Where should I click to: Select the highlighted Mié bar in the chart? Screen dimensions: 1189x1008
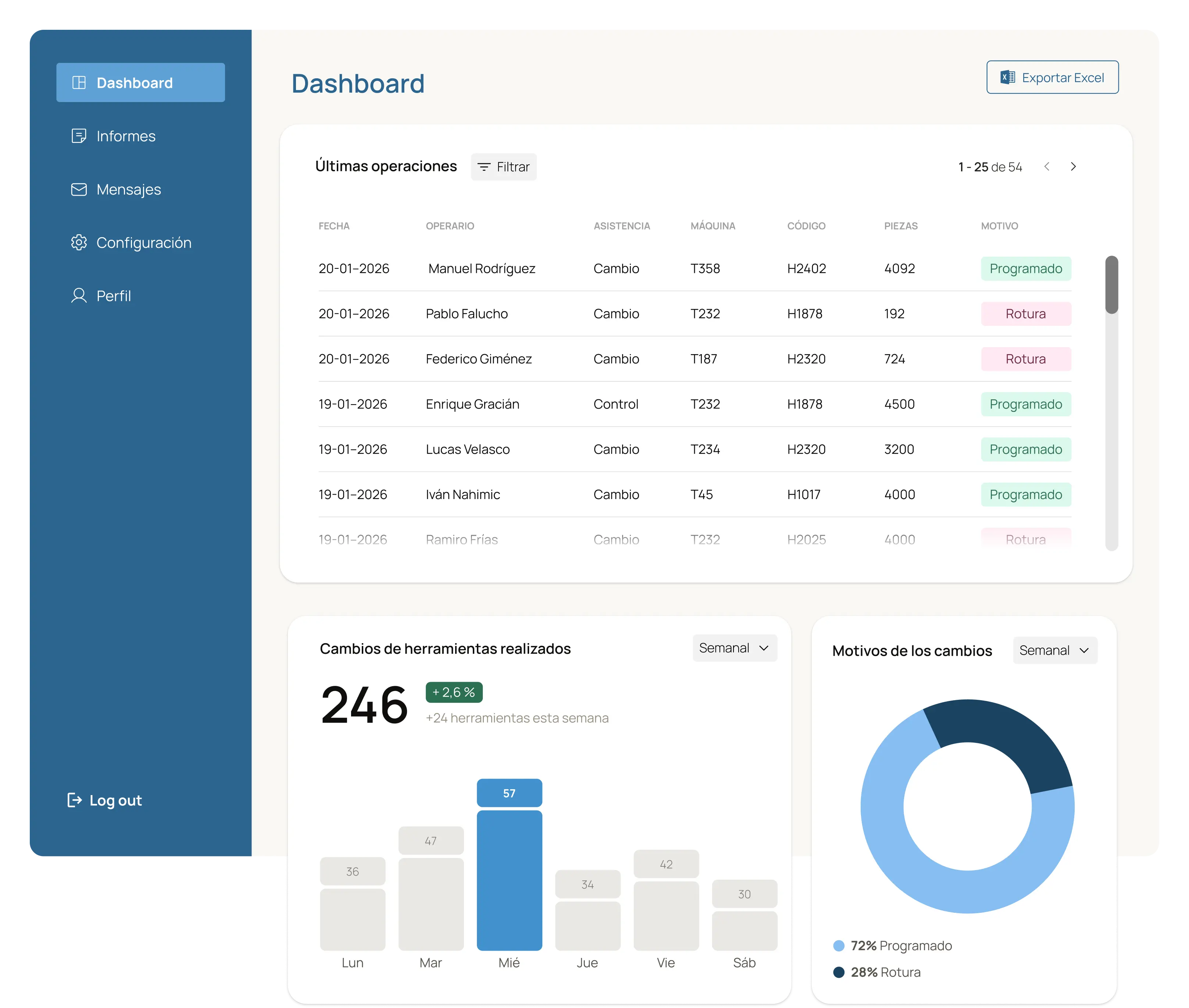(x=509, y=880)
